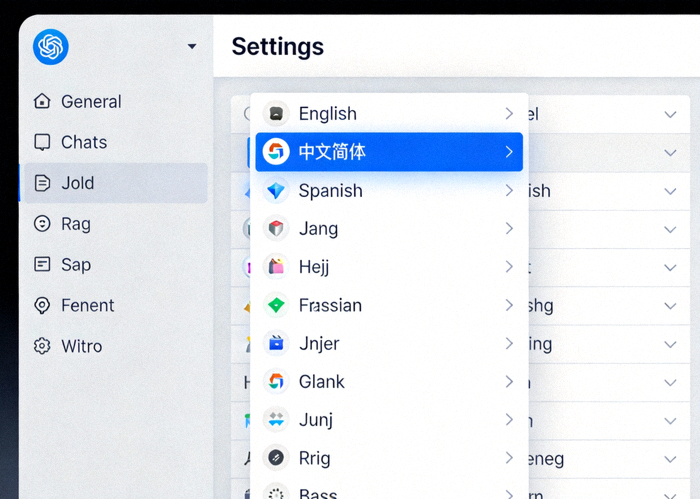Image resolution: width=700 pixels, height=499 pixels.
Task: Expand the Hejj submenu chevron
Action: 509,267
